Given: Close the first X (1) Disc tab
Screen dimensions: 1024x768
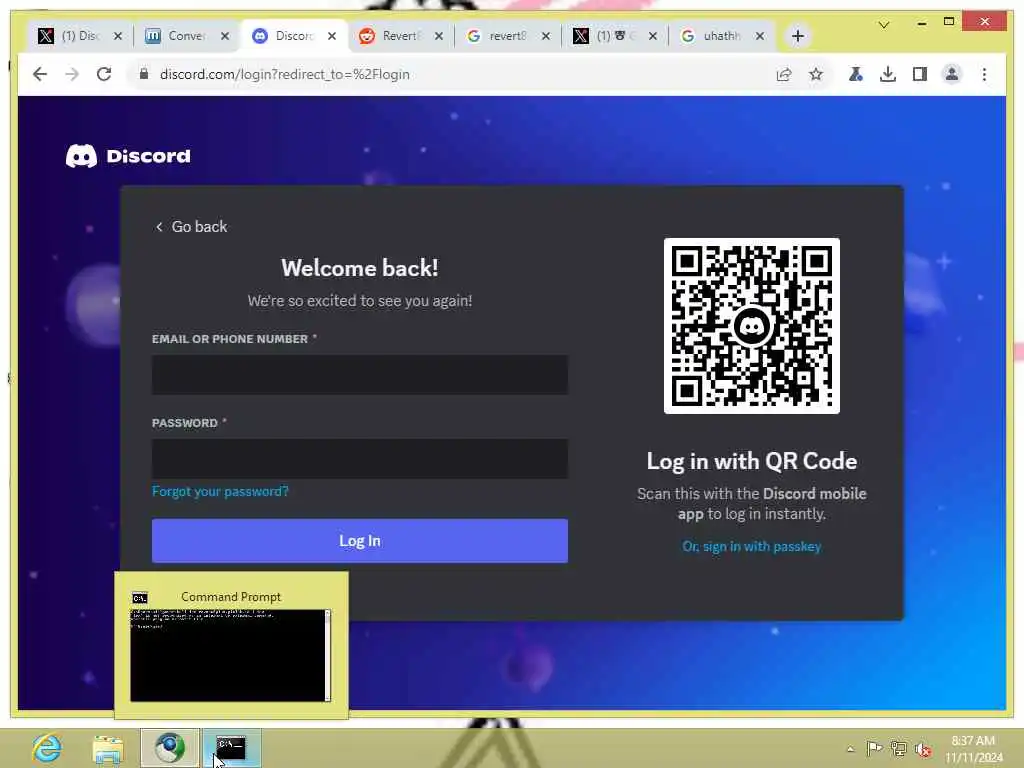Looking at the screenshot, I should click(118, 36).
